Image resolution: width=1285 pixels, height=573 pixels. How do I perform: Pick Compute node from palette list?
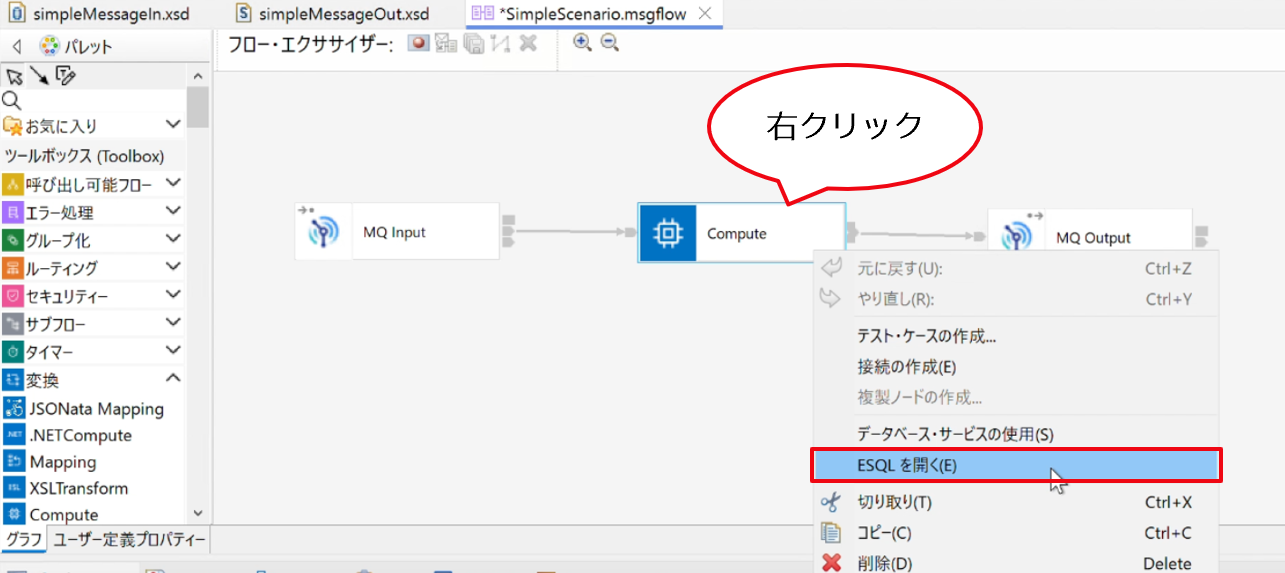coord(51,515)
